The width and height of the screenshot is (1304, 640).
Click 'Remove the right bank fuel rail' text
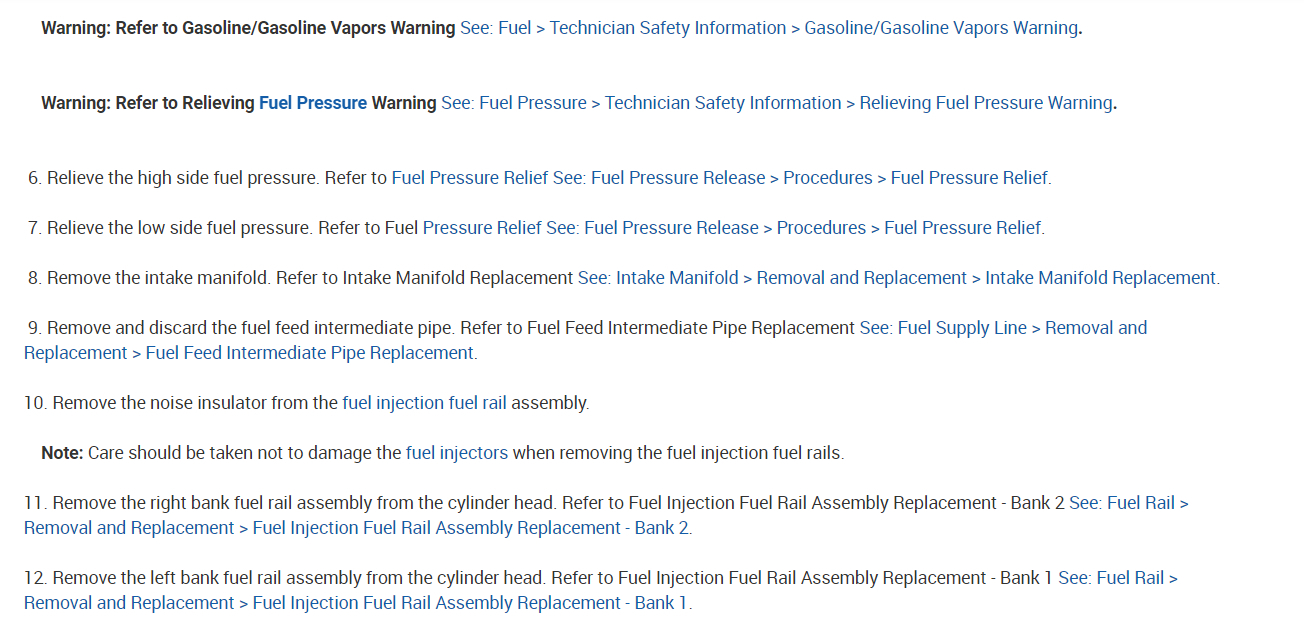pos(200,503)
